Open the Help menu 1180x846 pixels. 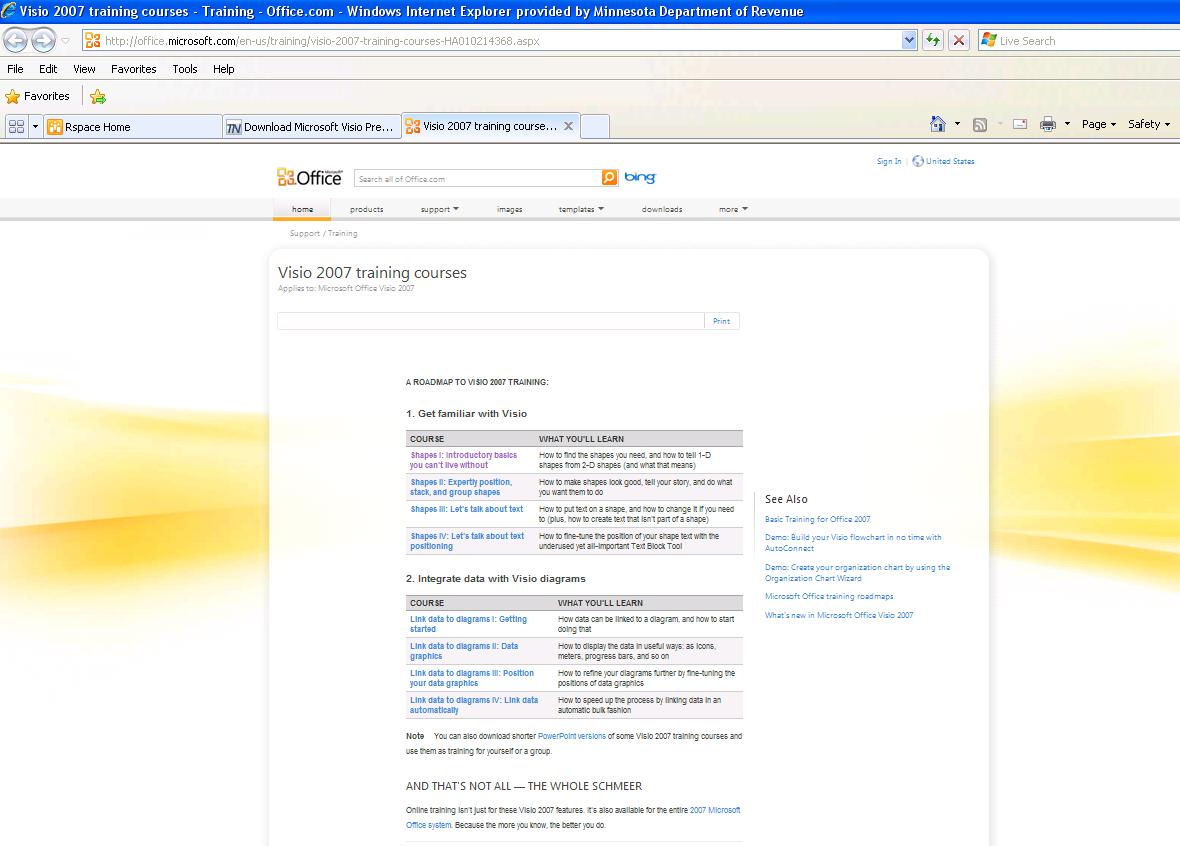point(224,68)
